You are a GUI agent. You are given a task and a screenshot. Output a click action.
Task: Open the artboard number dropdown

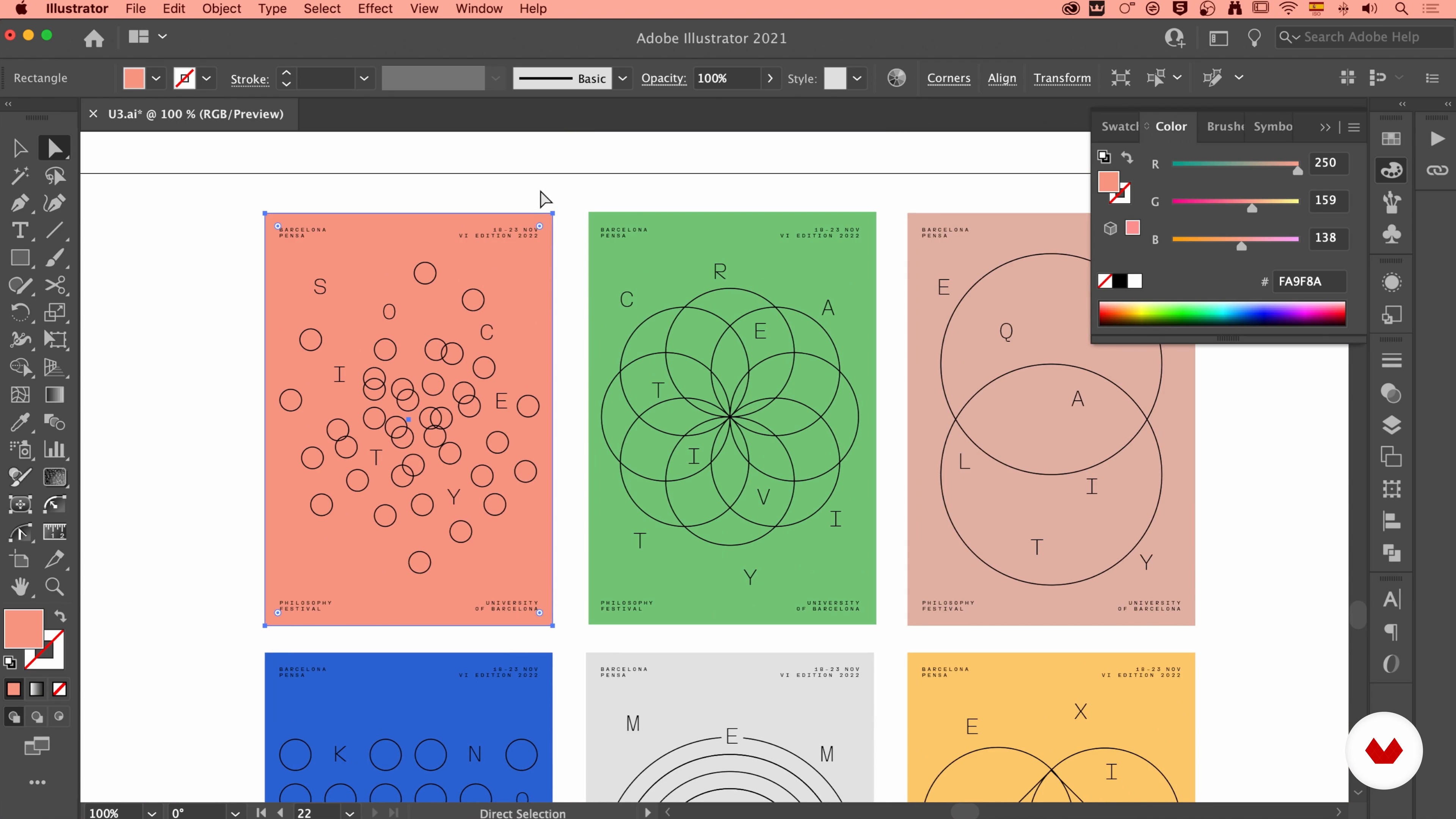click(350, 813)
